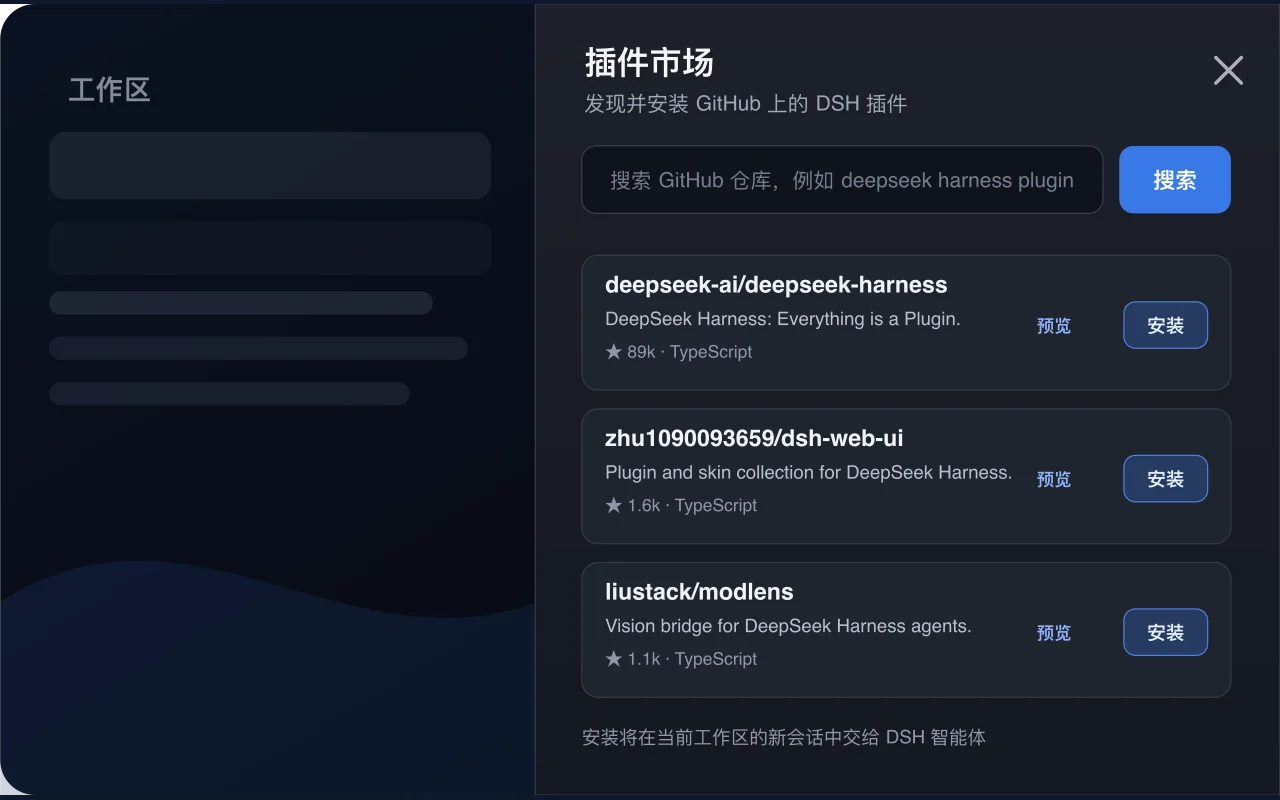Select the deepseek-ai/deepseek-harness title

[776, 285]
